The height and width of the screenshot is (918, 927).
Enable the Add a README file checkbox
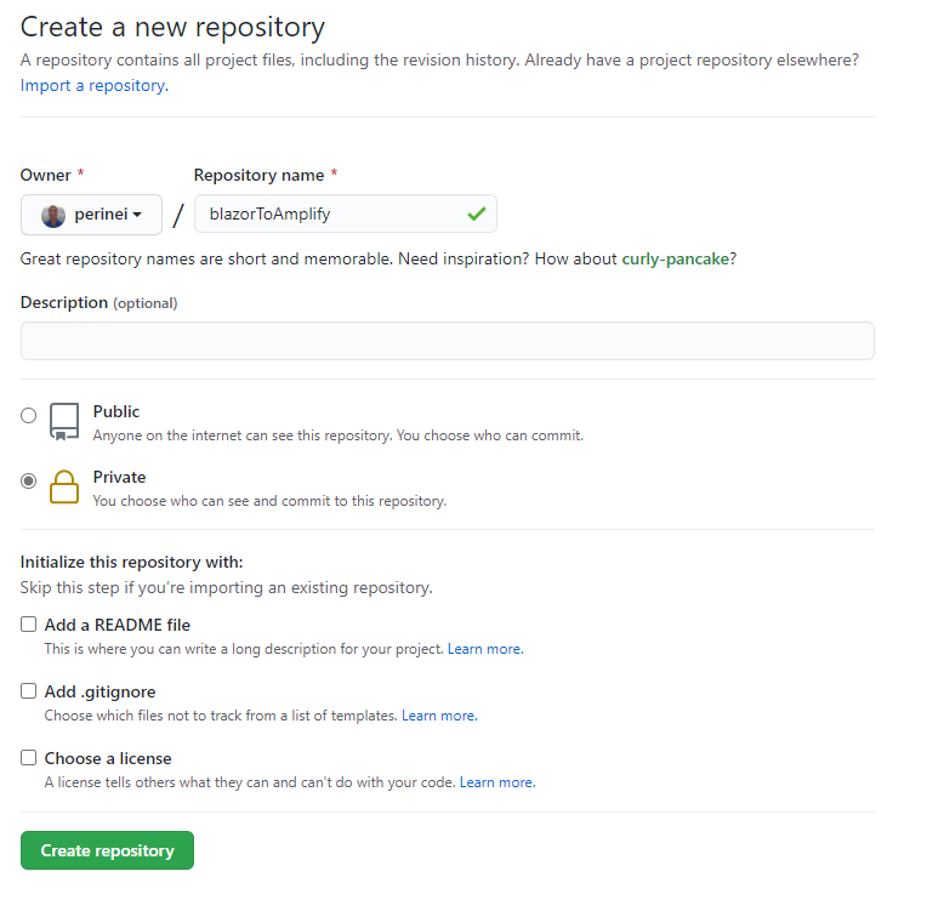(28, 624)
